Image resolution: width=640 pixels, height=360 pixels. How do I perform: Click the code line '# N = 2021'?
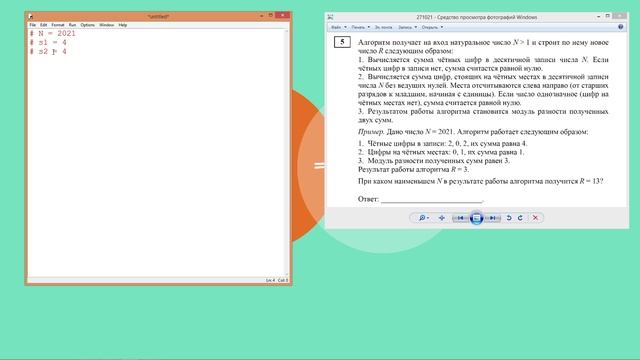click(52, 33)
